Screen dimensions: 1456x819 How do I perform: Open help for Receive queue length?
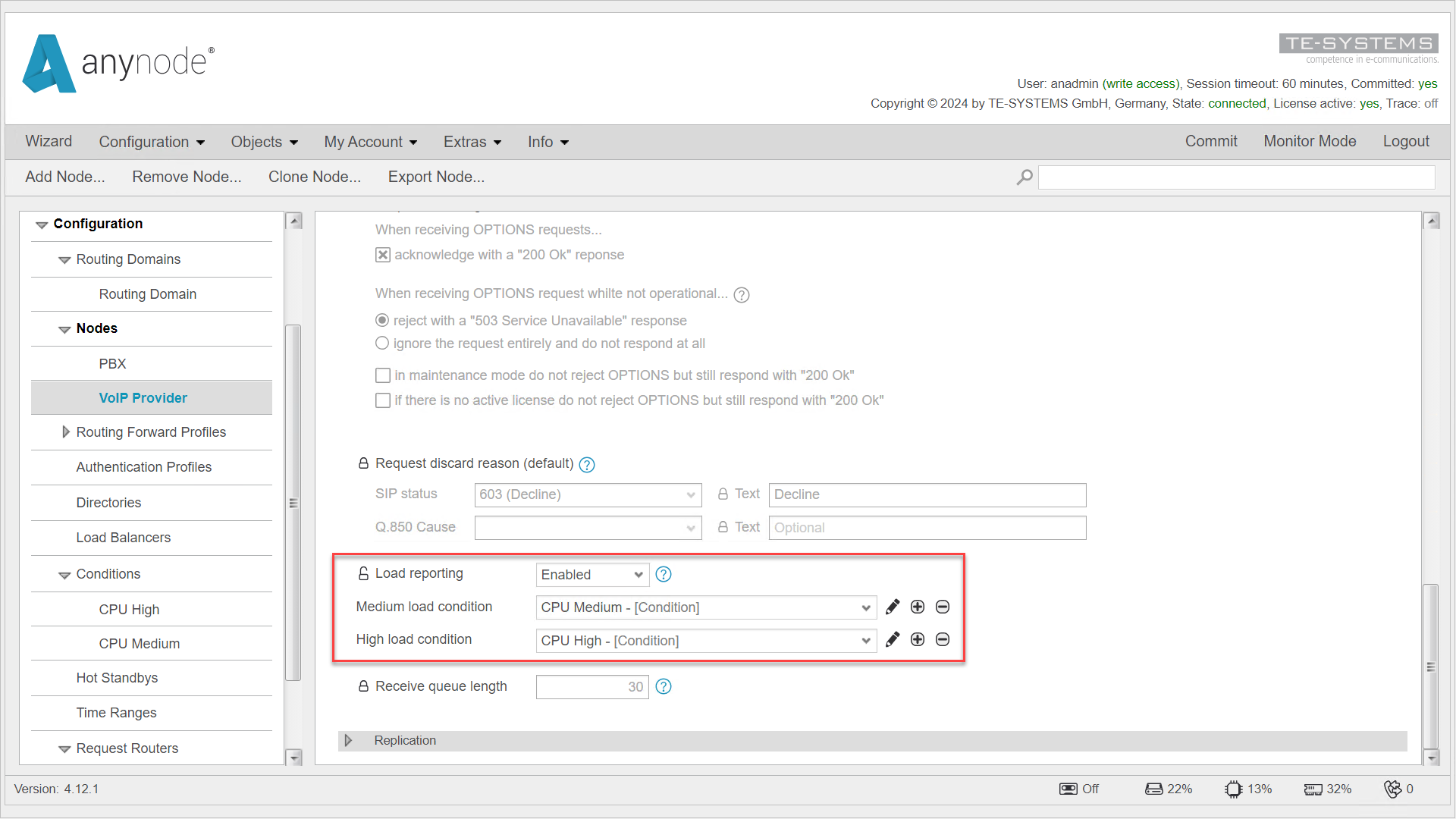click(664, 686)
